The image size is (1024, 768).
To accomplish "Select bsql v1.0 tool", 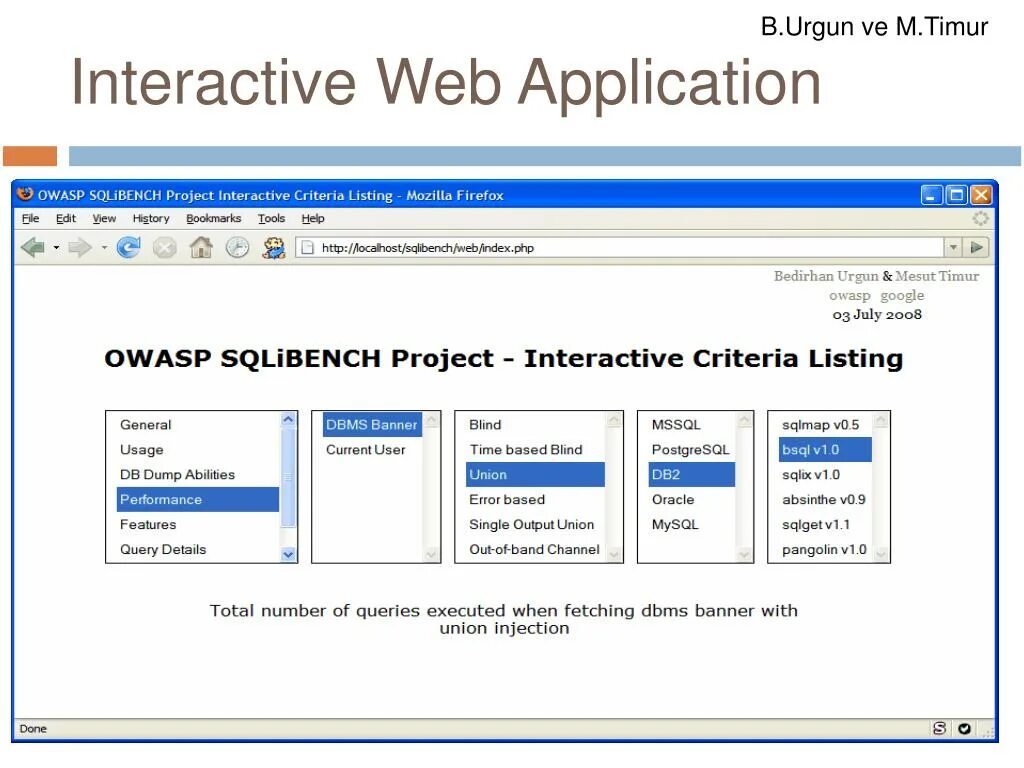I will coord(825,450).
